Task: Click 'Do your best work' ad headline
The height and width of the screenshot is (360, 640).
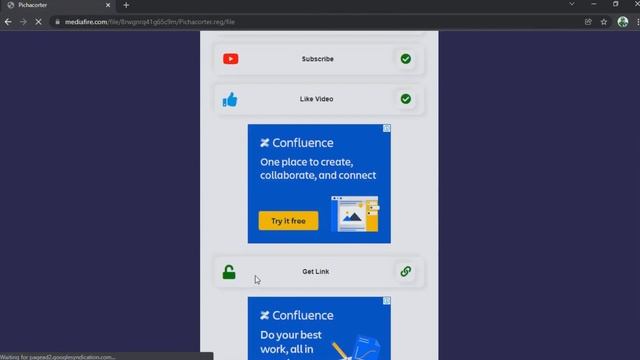Action: tap(291, 342)
